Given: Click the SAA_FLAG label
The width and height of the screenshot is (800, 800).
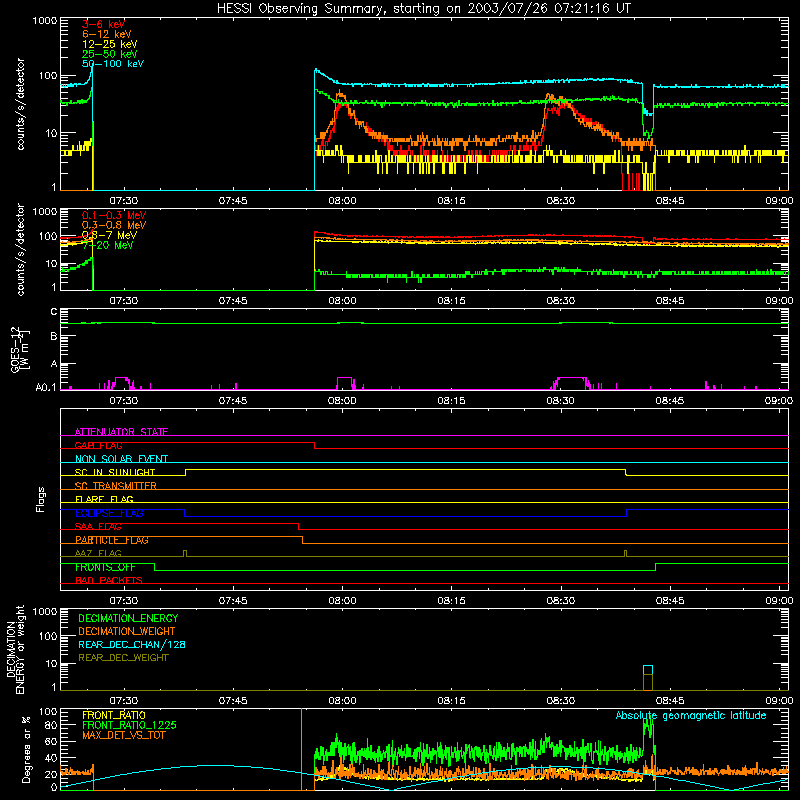Looking at the screenshot, I should point(98,526).
